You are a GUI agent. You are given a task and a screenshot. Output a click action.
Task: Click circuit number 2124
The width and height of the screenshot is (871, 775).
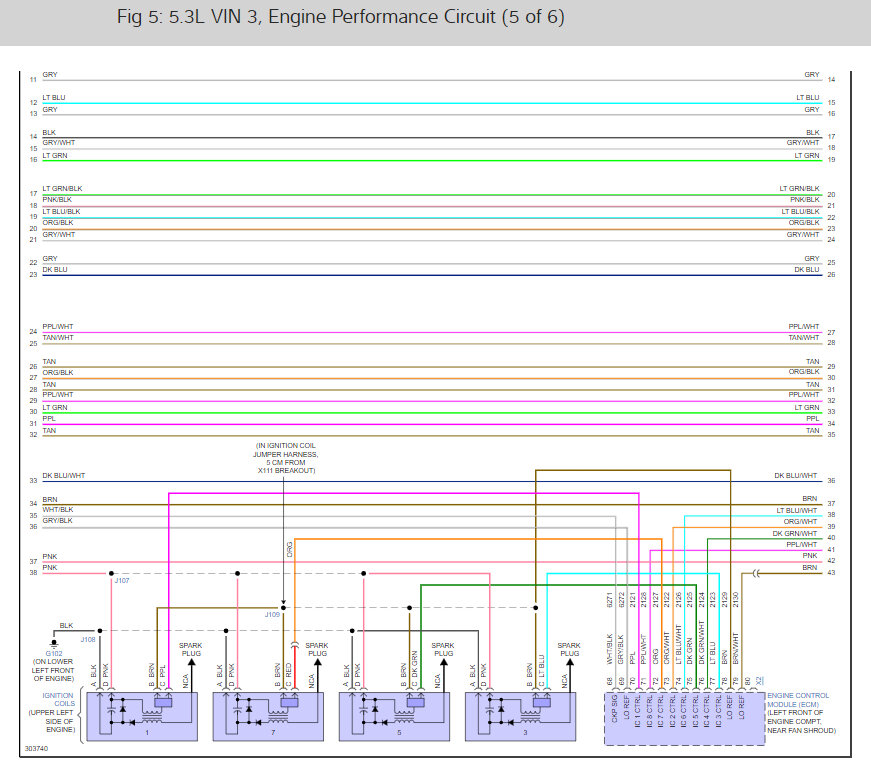click(x=701, y=599)
